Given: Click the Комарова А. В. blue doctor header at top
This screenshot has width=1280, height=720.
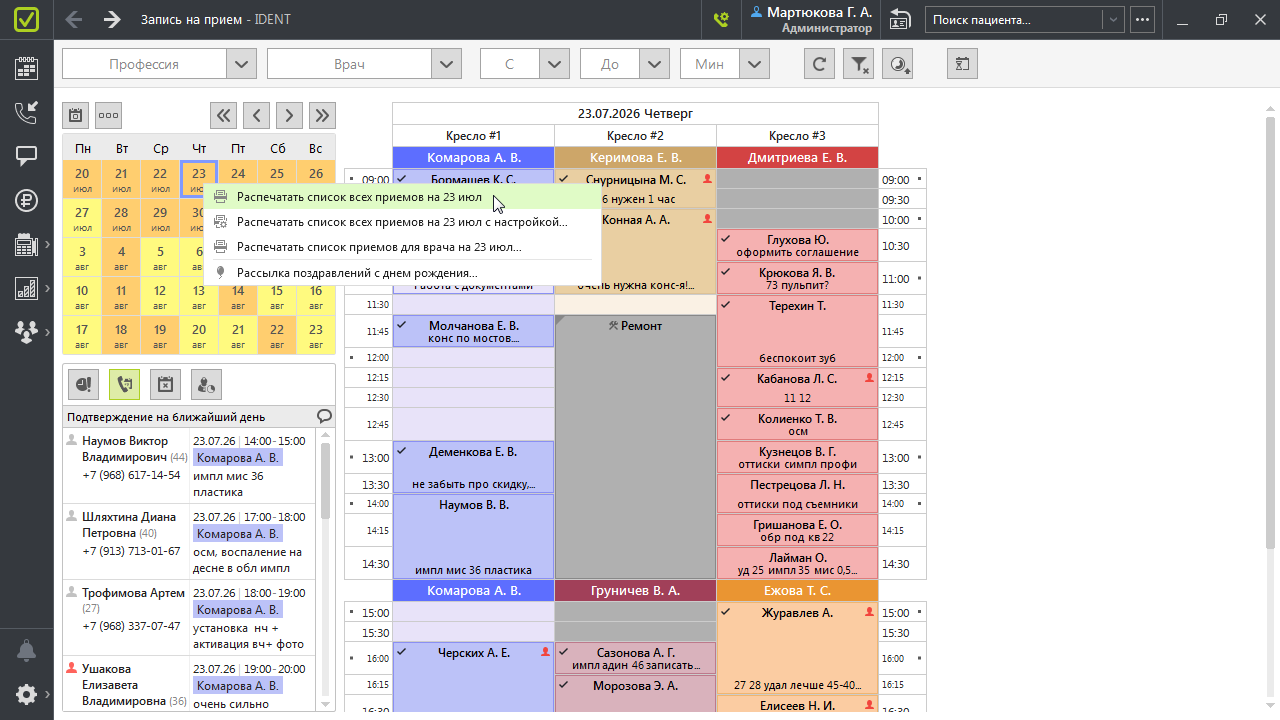Looking at the screenshot, I should [x=474, y=158].
